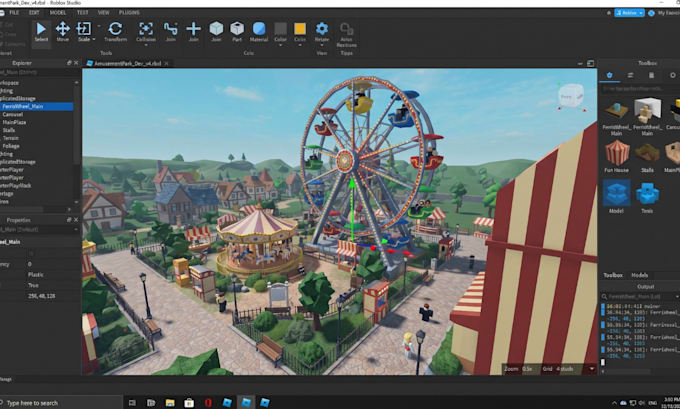Click the Plastic material property value
The width and height of the screenshot is (680, 409).
tap(36, 275)
